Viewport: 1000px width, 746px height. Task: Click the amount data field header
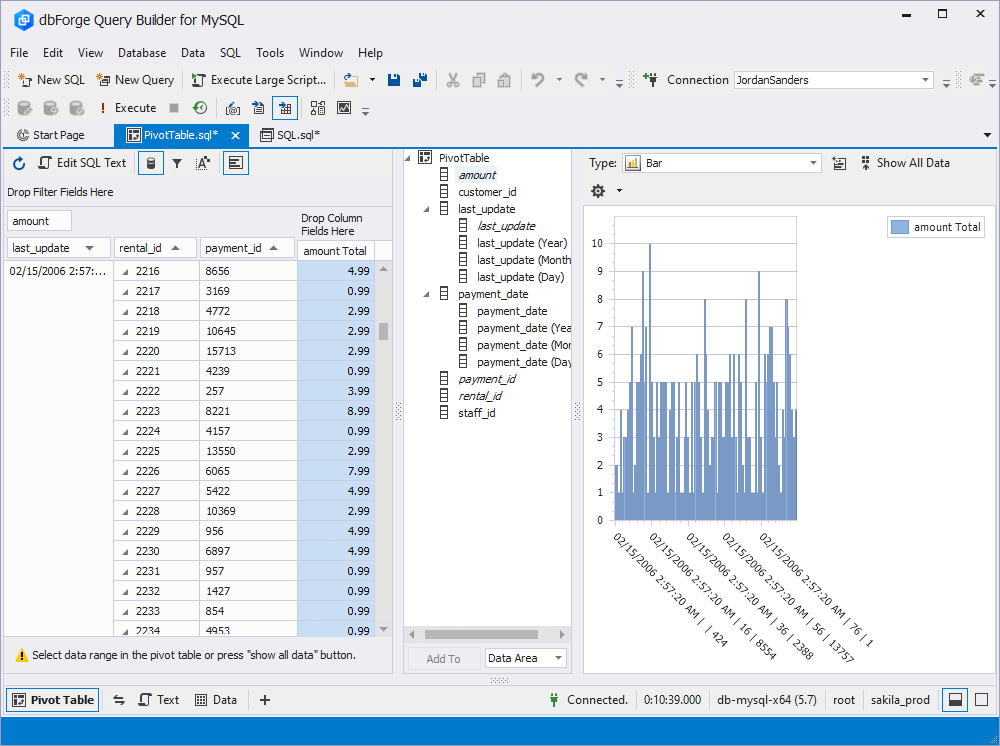[39, 221]
